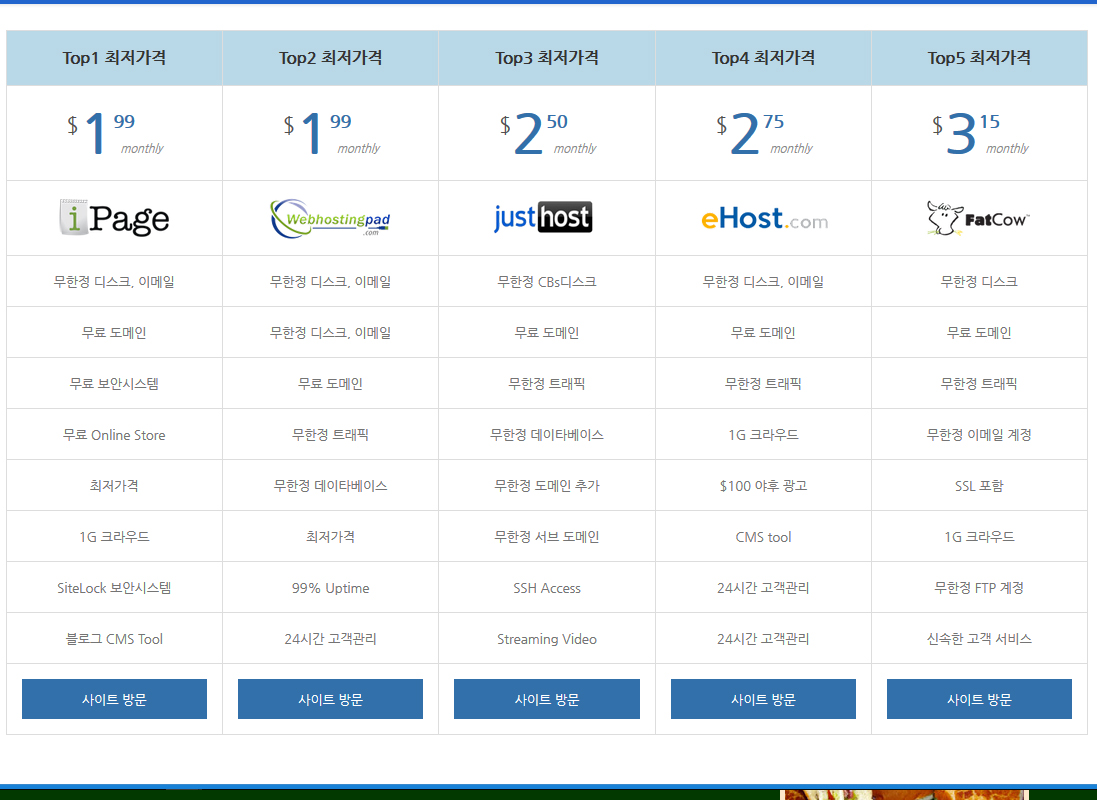Select the Top1 최저가격 column header

[114, 58]
